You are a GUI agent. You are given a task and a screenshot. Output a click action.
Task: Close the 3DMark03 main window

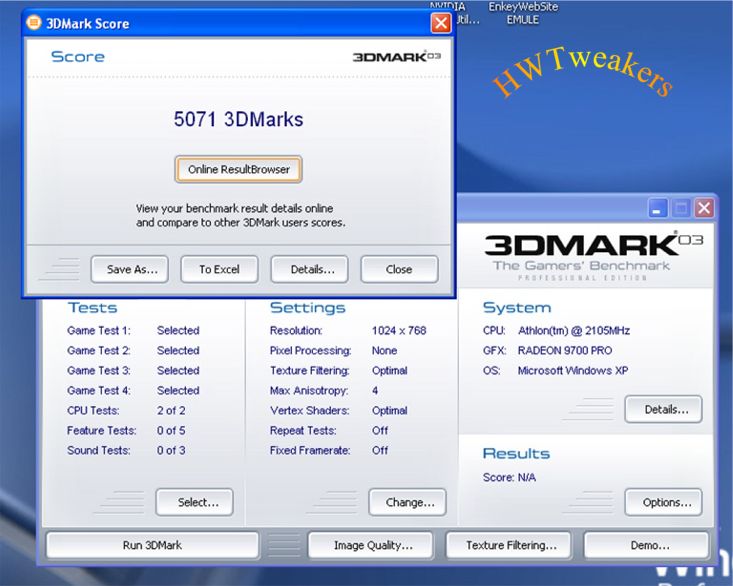[x=704, y=208]
